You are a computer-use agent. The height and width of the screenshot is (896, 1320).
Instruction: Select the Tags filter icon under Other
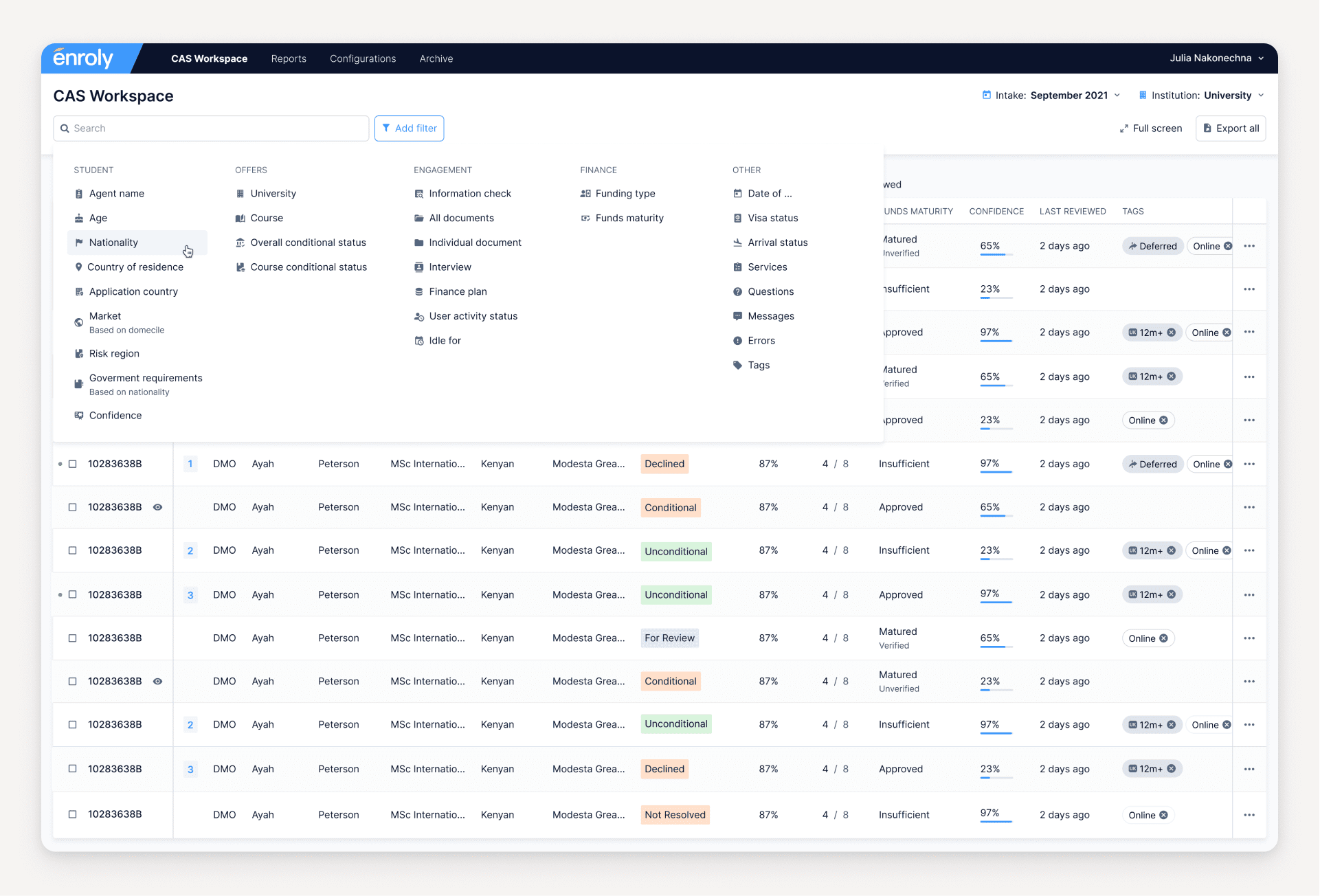[737, 365]
